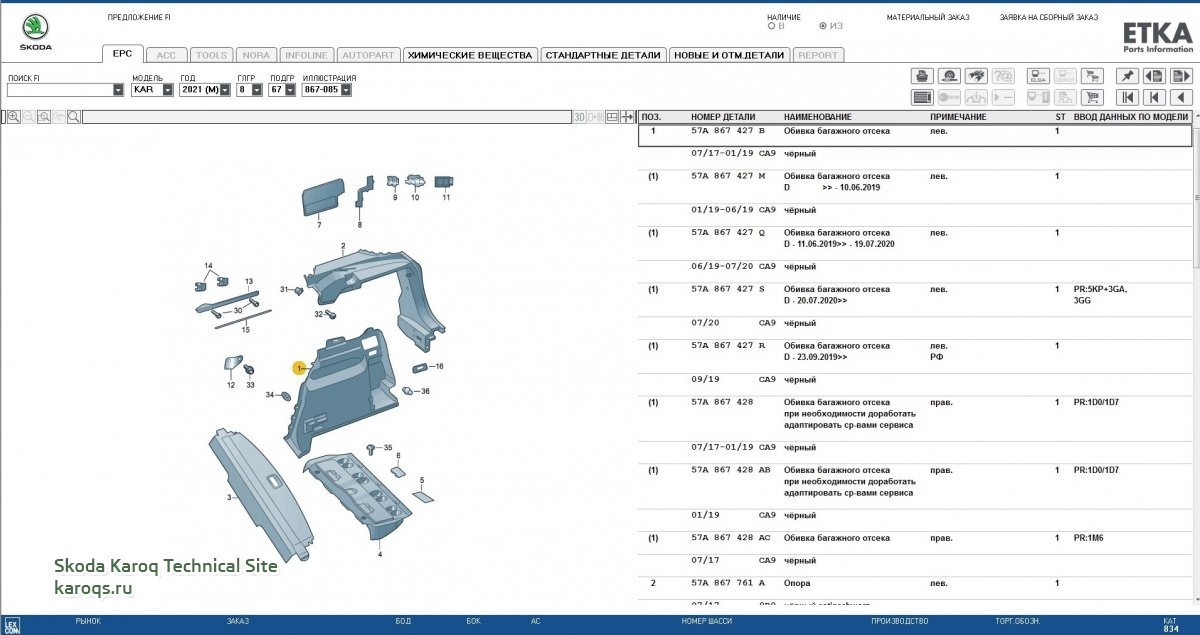
Task: Click the zoom-in magnifier above illustration
Action: point(14,117)
